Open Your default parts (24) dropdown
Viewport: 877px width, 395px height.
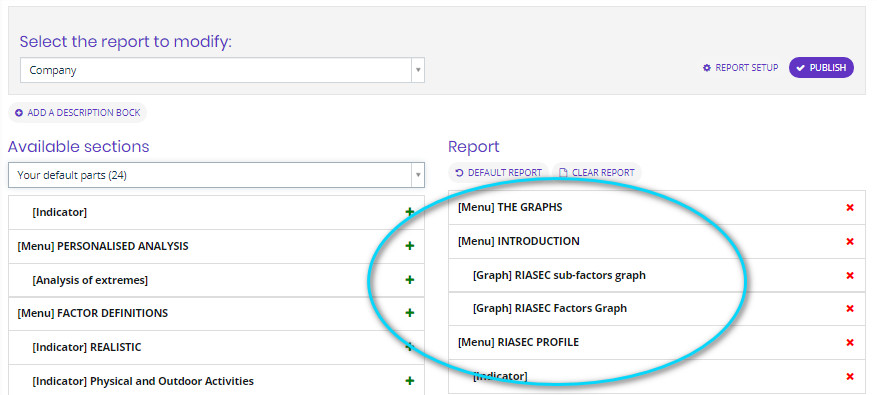point(216,175)
